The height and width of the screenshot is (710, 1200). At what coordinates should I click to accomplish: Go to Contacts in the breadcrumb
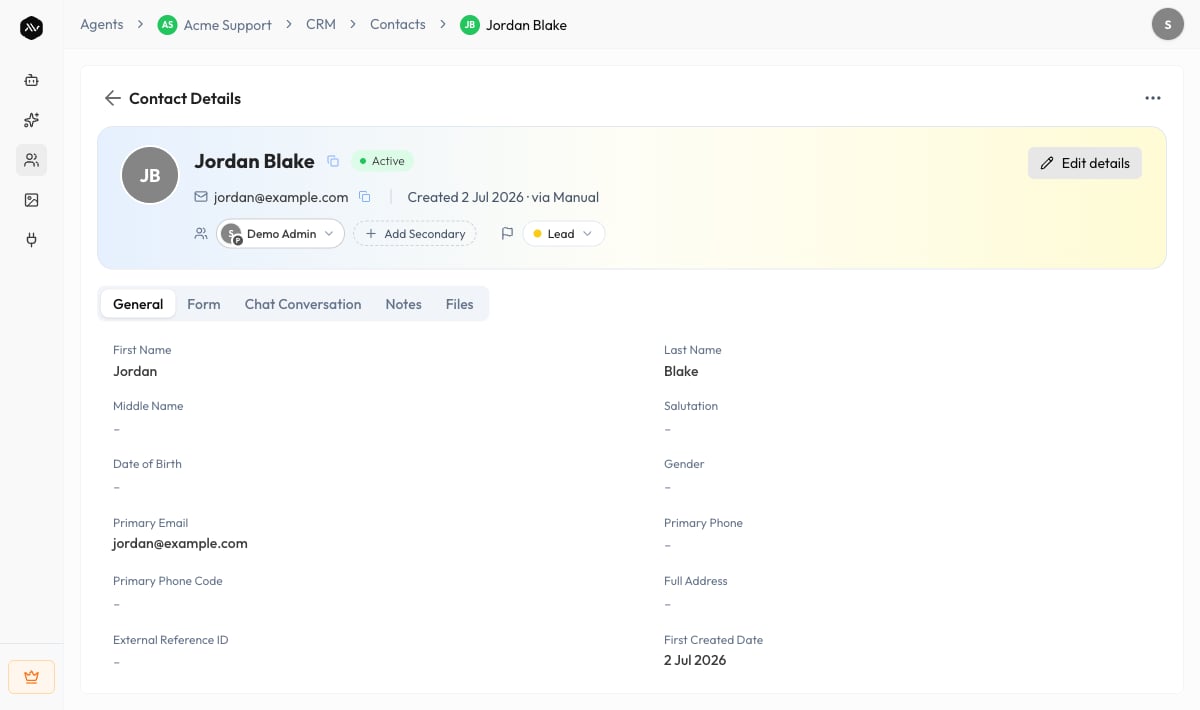click(x=398, y=24)
